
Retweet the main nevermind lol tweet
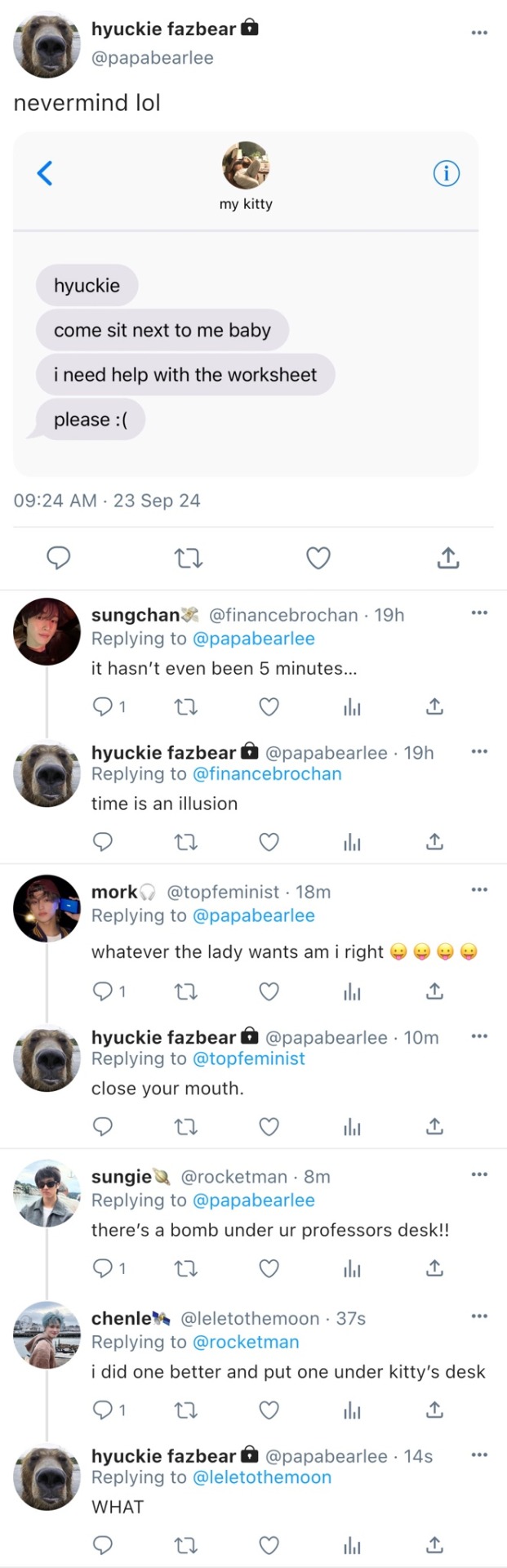(189, 558)
